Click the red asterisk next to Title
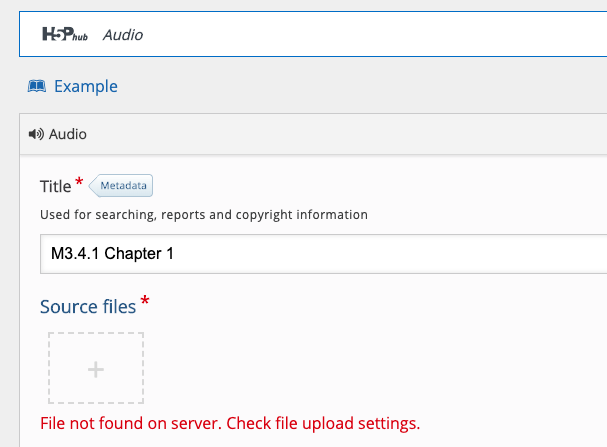 point(79,181)
